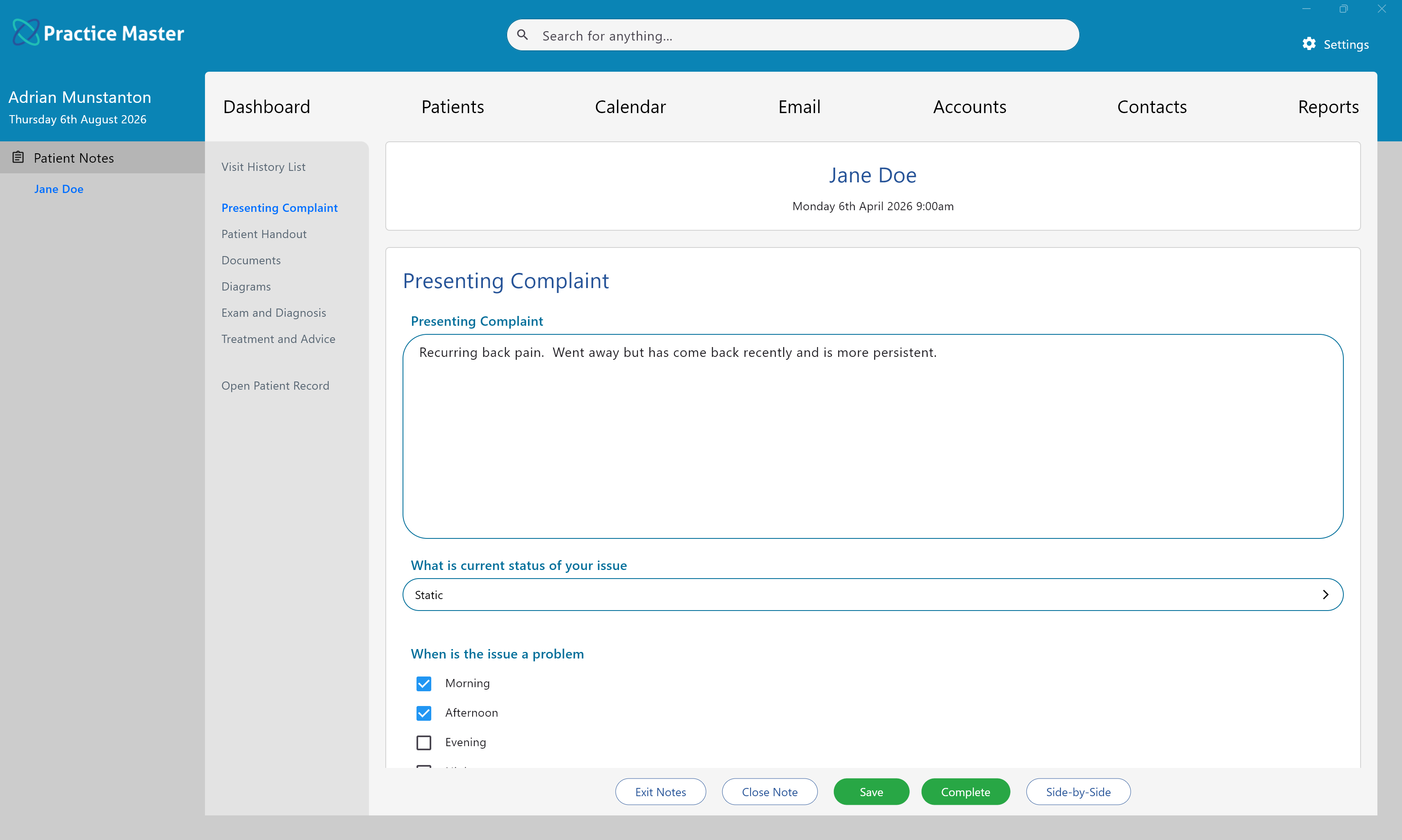Select the Accounts tab
This screenshot has width=1402, height=840.
click(x=970, y=107)
